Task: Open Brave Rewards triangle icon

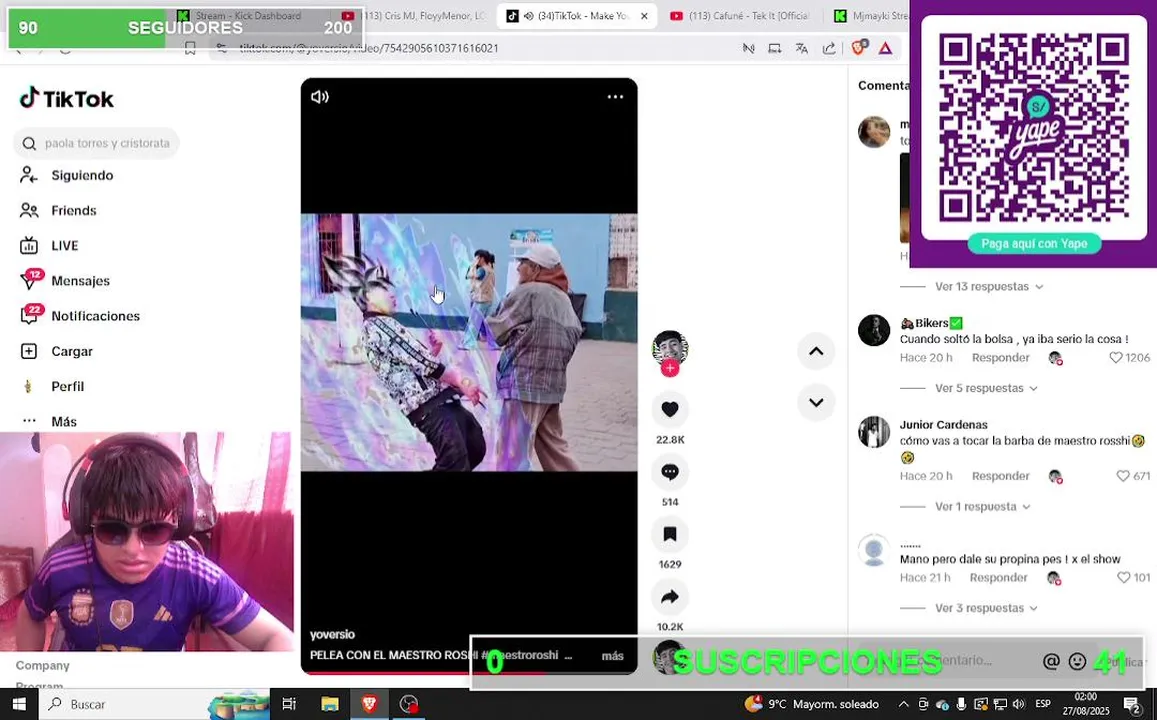Action: pos(885,49)
